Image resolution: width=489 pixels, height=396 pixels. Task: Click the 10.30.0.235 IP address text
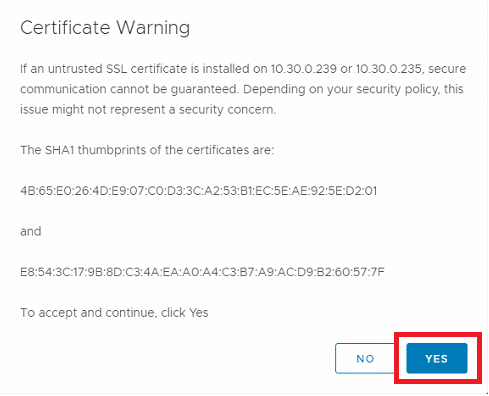[x=389, y=69]
